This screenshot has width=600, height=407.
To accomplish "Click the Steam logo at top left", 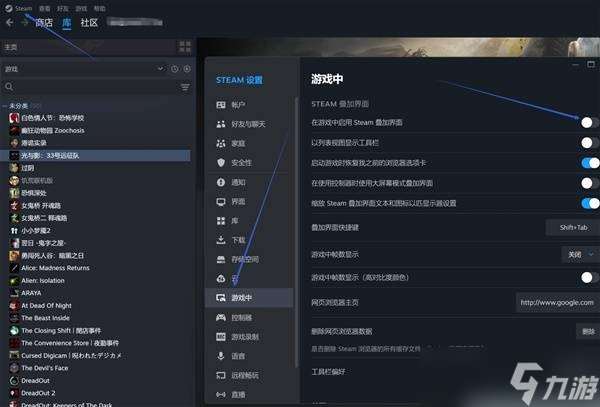I will [x=8, y=8].
